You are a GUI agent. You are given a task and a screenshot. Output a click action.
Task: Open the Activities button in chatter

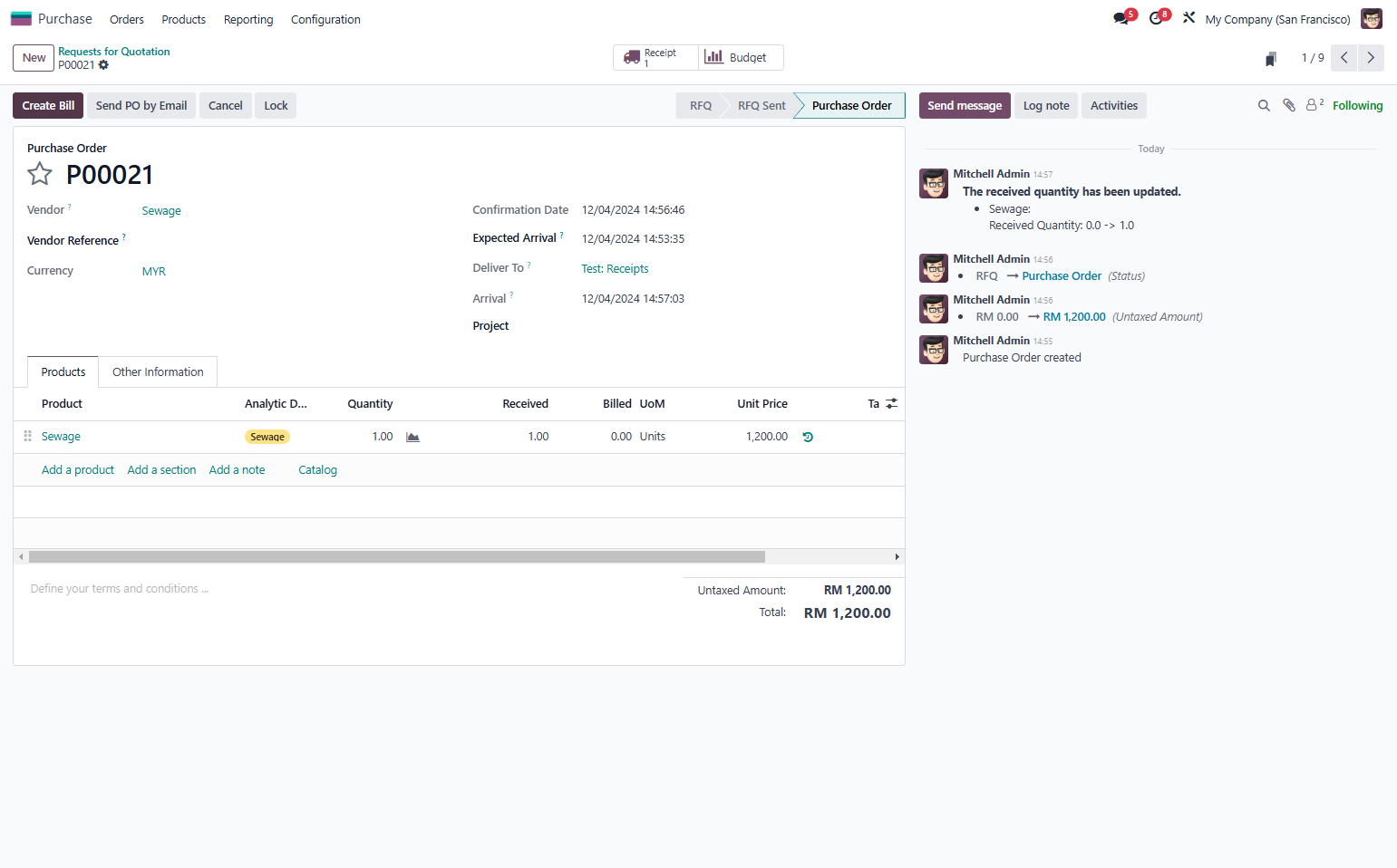1114,105
